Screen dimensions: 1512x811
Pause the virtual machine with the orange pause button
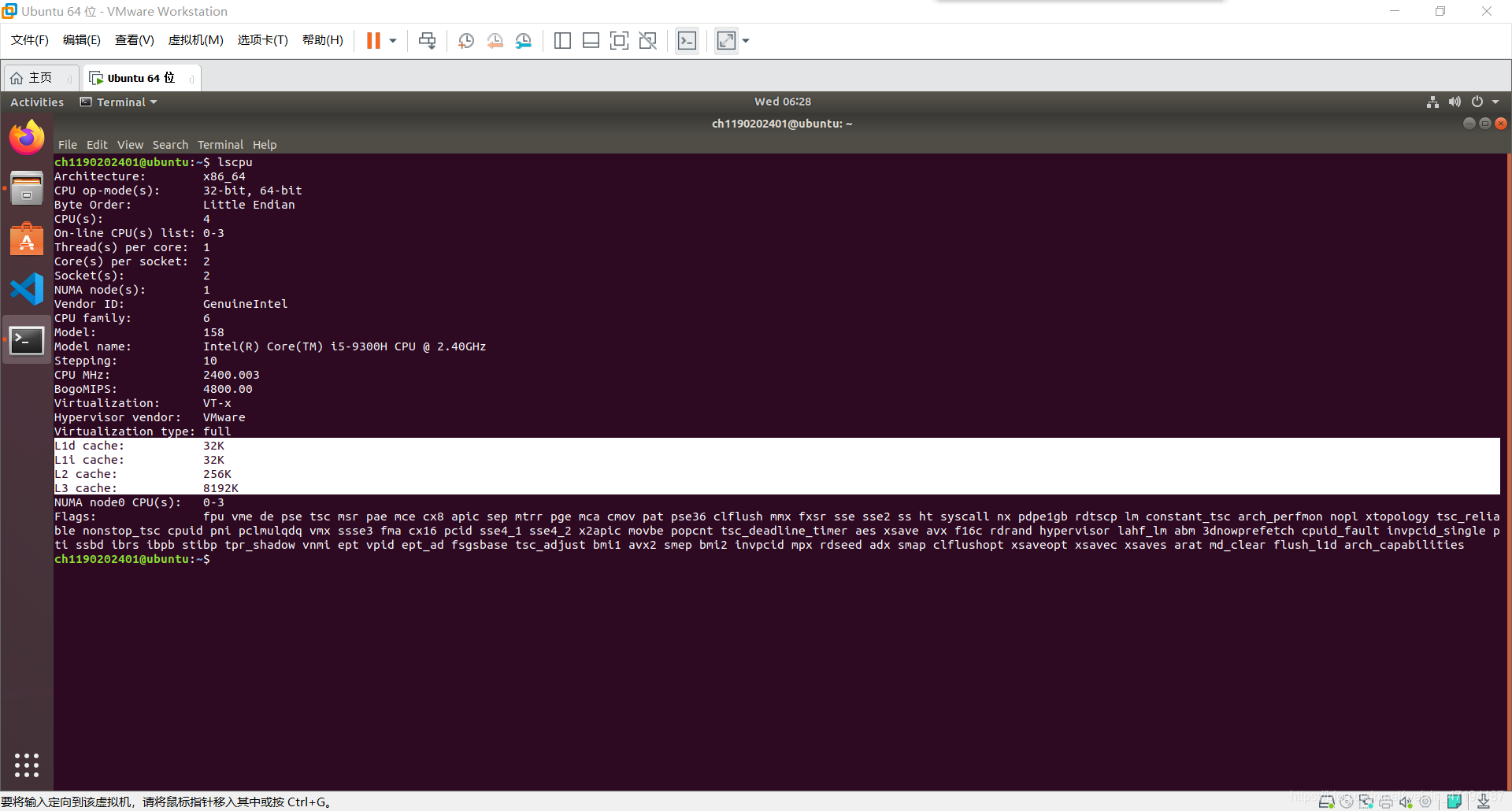[373, 40]
